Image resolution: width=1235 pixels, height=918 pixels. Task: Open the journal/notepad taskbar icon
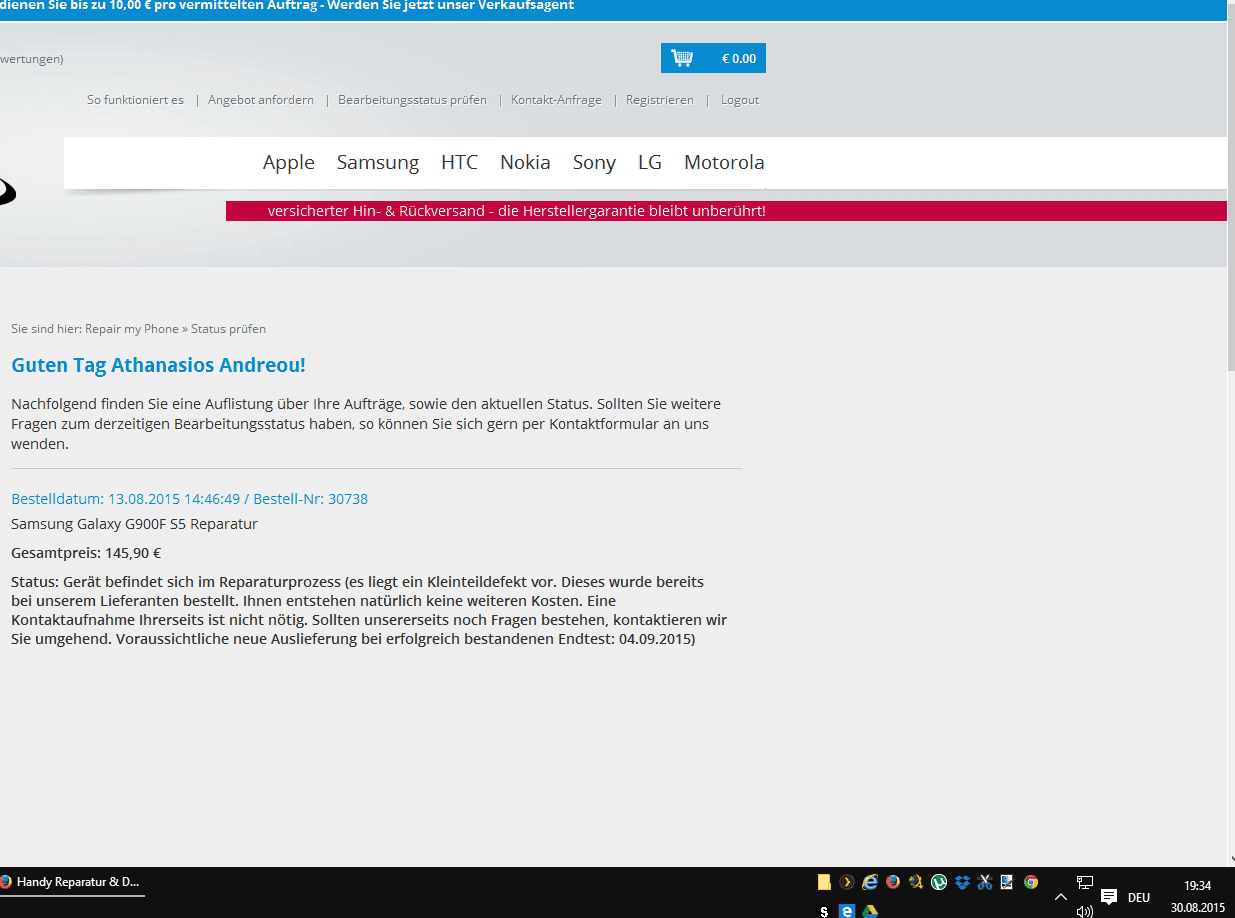click(x=1007, y=882)
